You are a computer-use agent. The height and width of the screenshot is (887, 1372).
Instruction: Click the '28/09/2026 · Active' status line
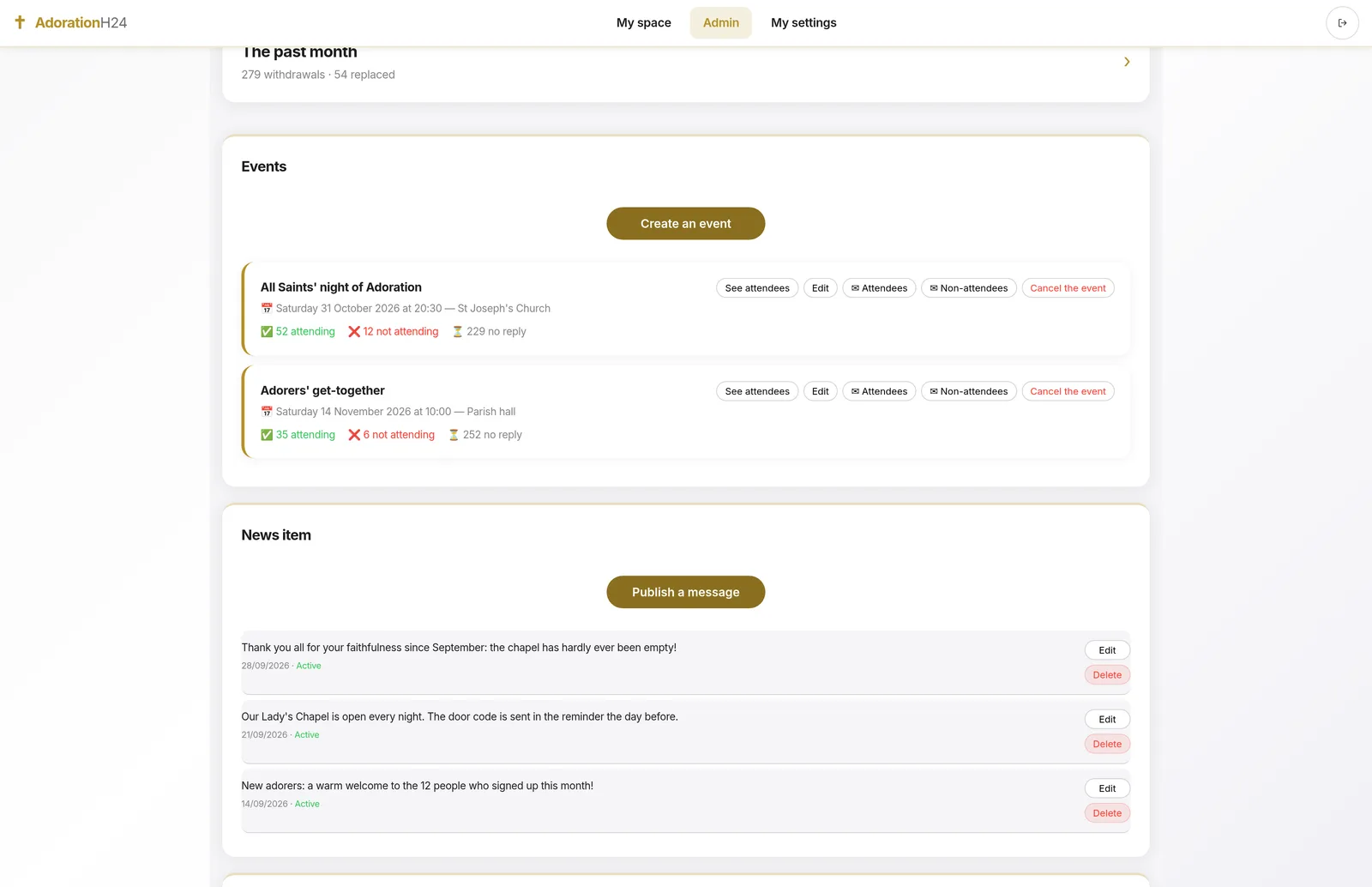pos(281,666)
